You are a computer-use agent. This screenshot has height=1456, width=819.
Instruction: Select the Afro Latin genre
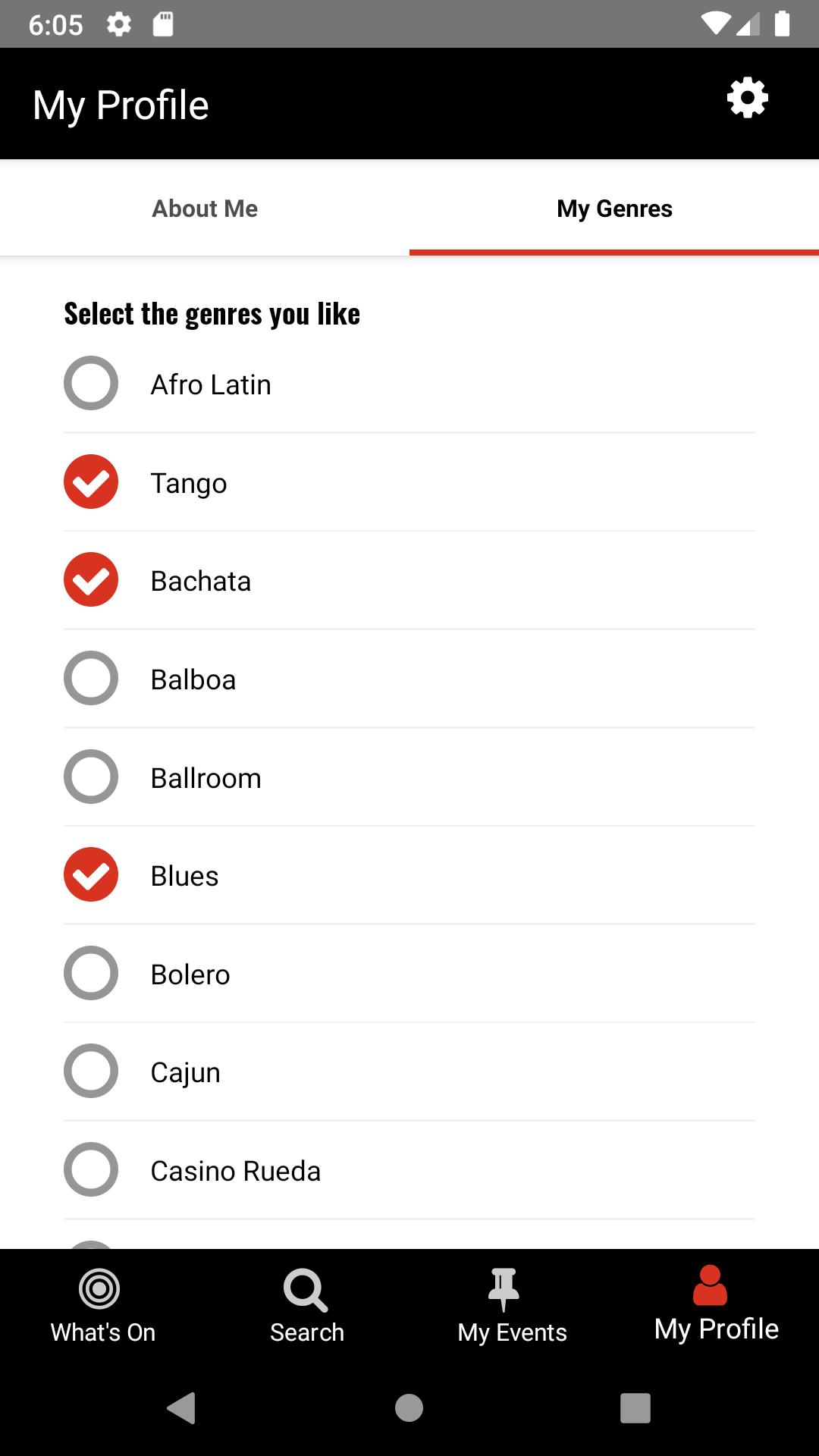click(x=91, y=384)
